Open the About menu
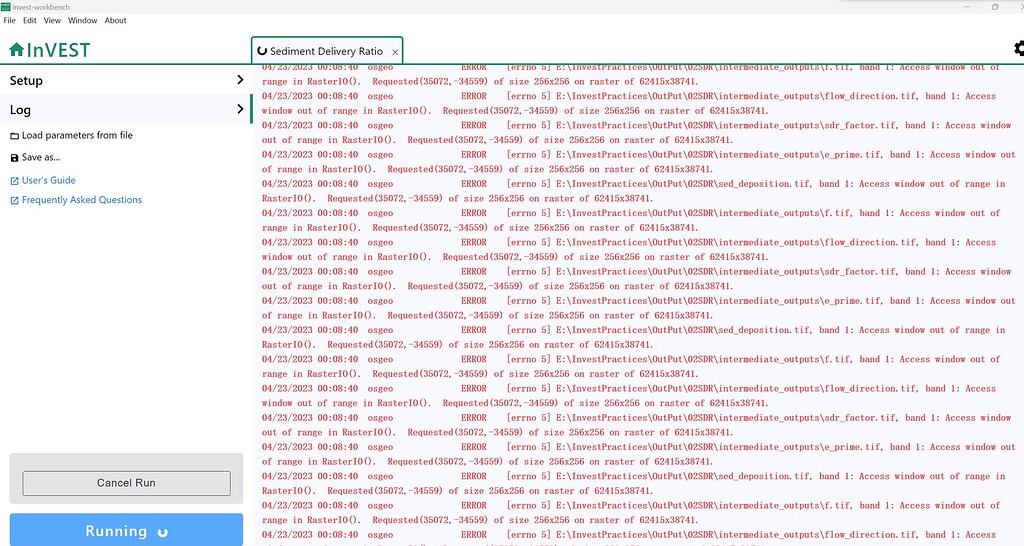 (116, 20)
